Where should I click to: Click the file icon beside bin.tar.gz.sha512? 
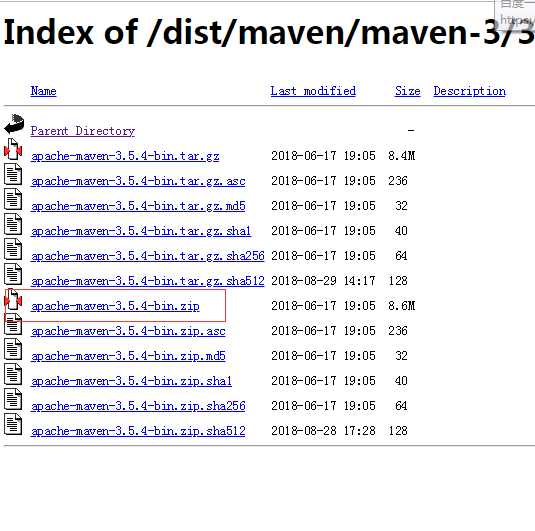point(13,274)
